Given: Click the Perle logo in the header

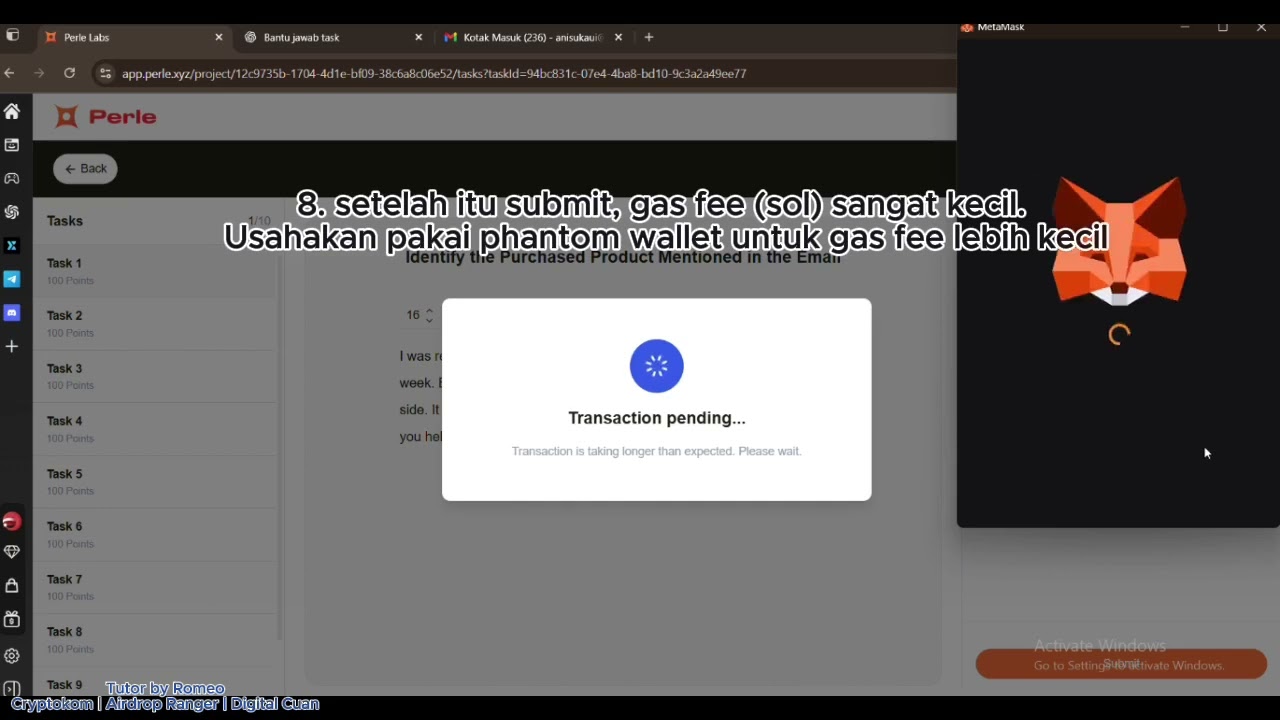Looking at the screenshot, I should pyautogui.click(x=106, y=117).
